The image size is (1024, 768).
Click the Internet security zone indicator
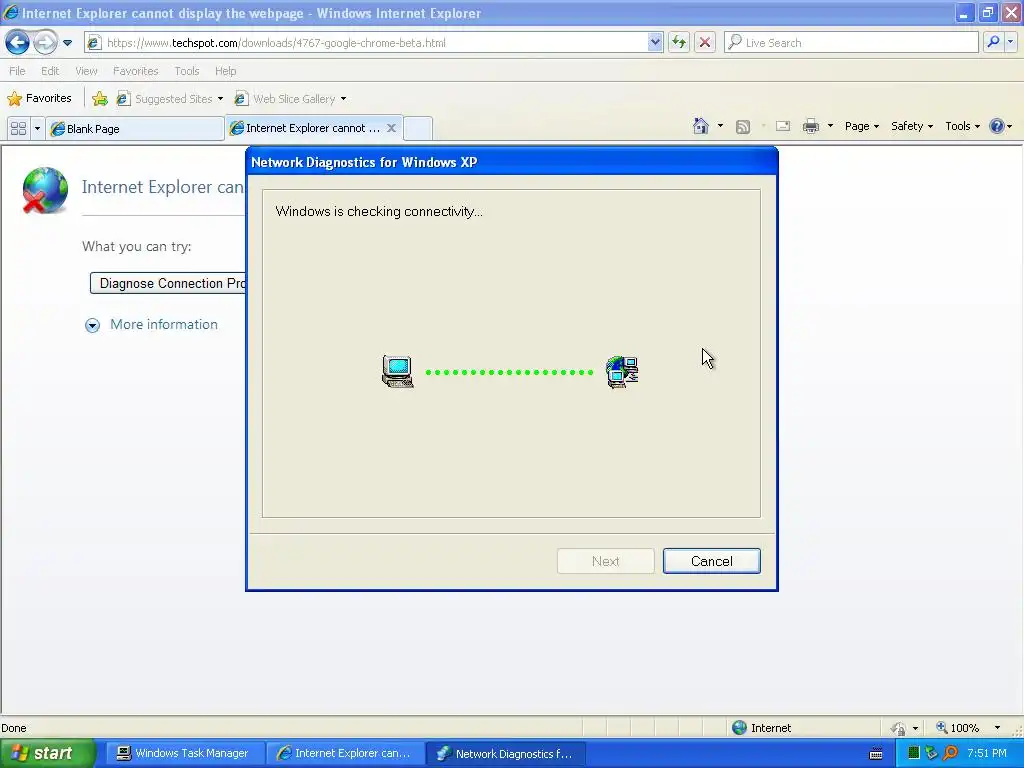click(x=761, y=728)
